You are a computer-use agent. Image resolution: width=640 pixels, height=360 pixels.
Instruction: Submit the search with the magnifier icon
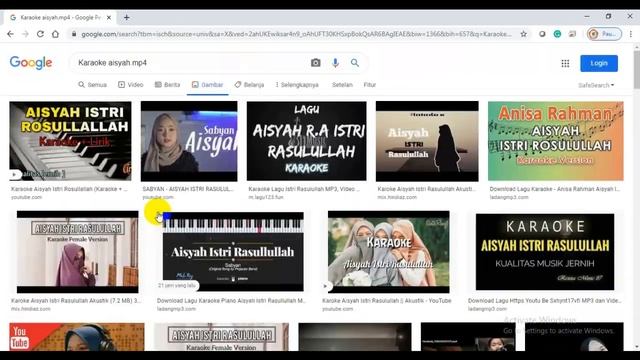coord(355,63)
